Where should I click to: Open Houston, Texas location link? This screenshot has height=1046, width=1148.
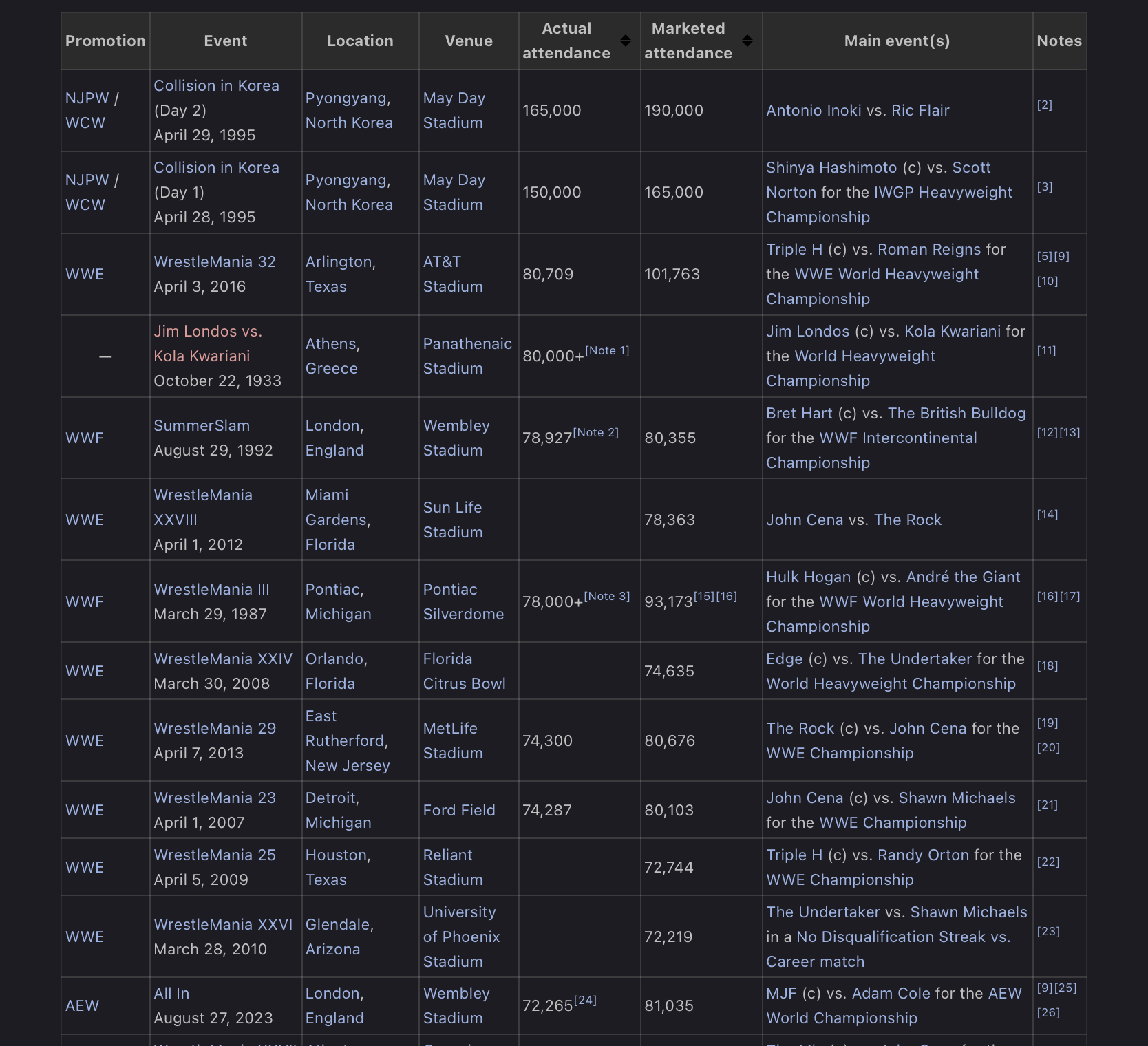click(x=338, y=868)
